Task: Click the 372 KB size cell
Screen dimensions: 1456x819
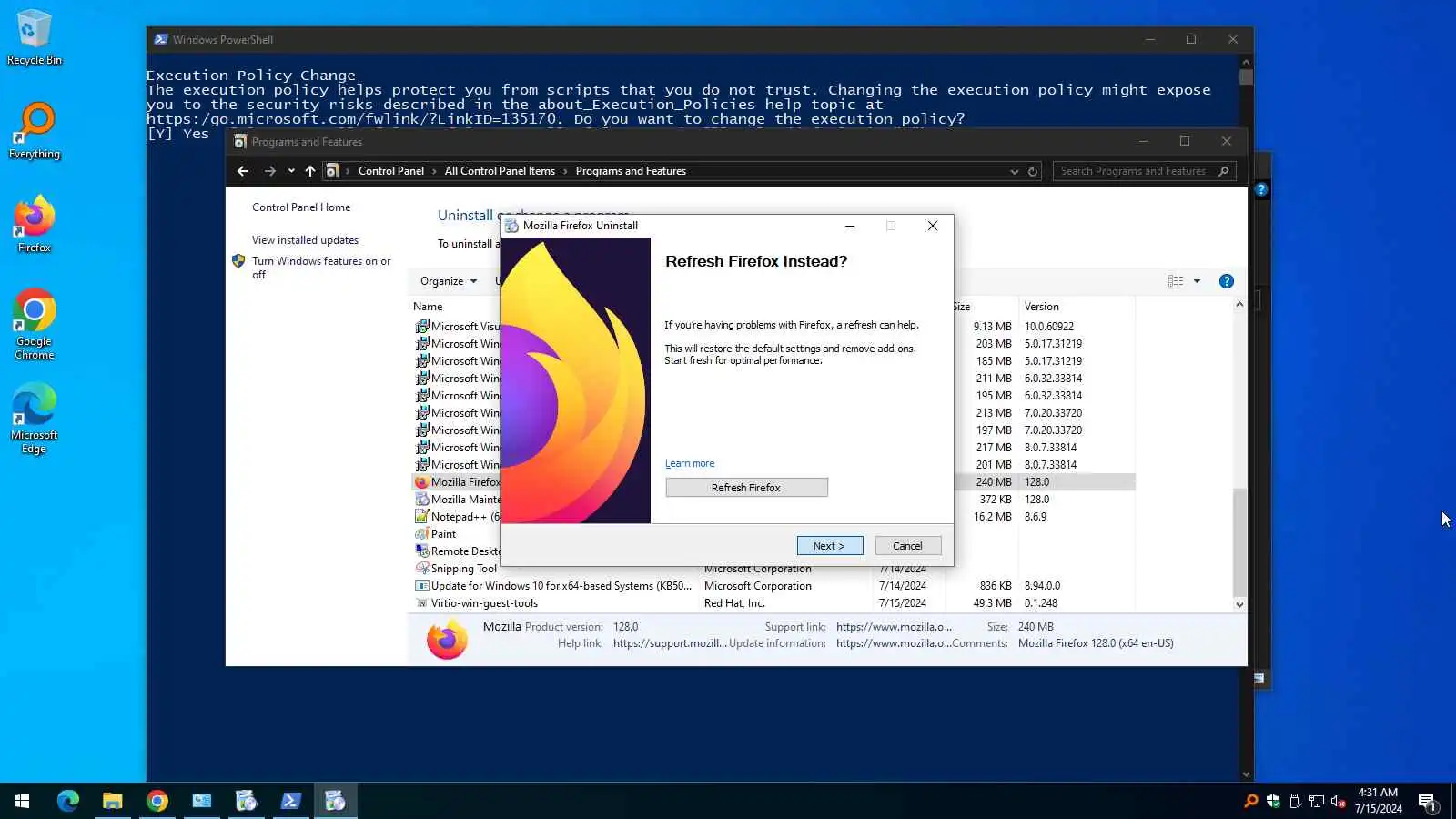Action: click(x=996, y=500)
